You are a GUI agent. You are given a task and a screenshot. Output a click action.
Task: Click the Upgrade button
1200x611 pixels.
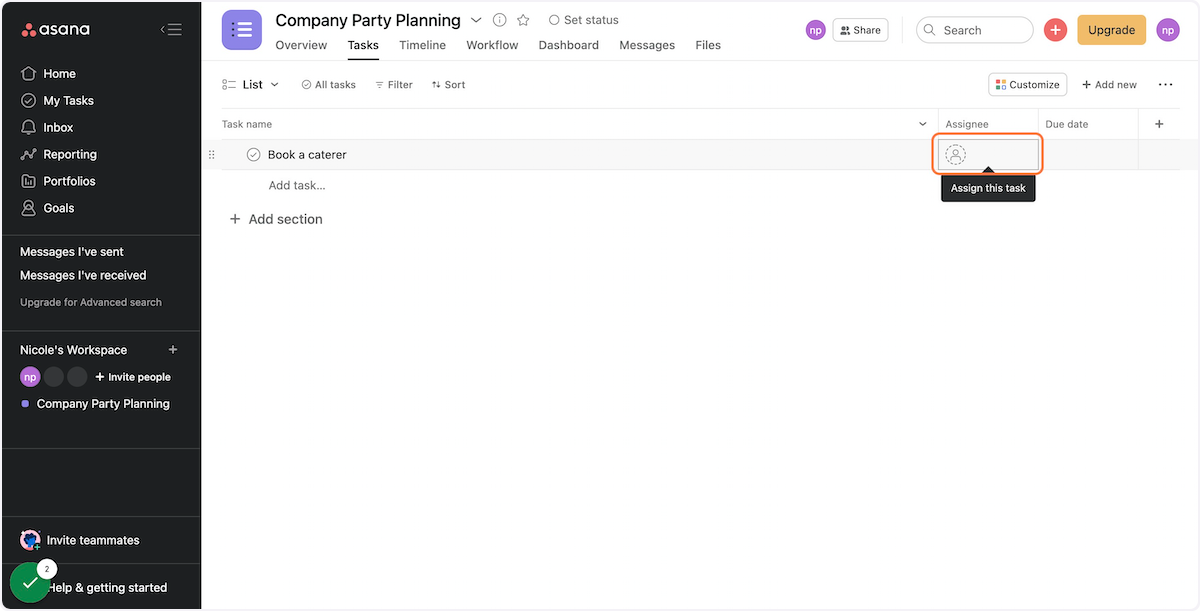1111,30
